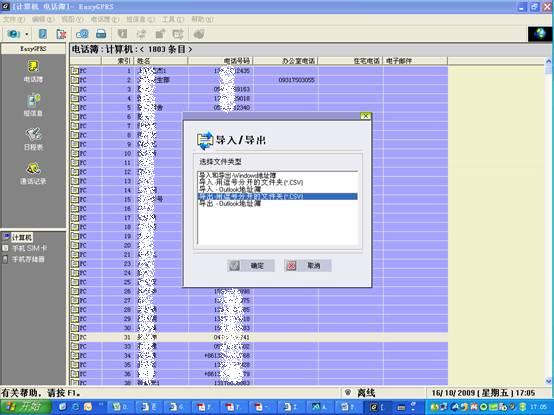The image size is (554, 415).
Task: Select the highlighted row with index 31
Action: tap(259, 337)
